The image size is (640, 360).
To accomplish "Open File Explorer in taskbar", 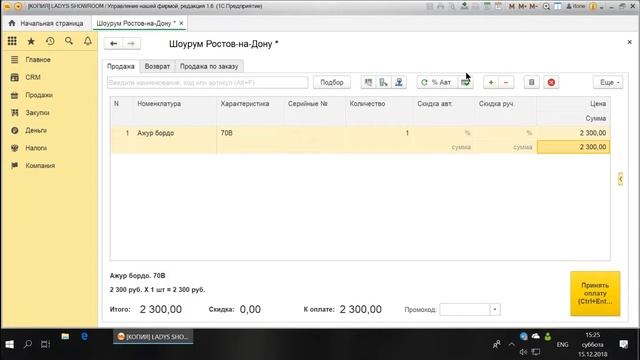I will (65, 336).
